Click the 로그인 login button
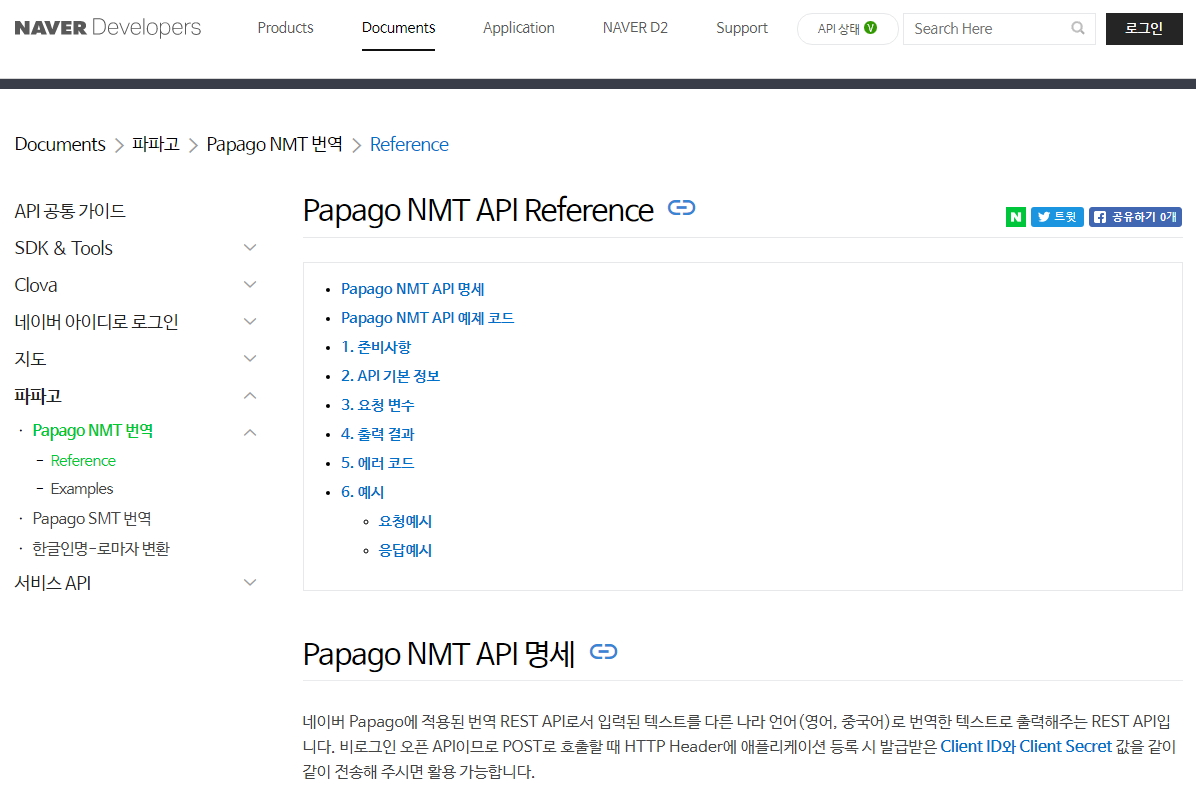1196x785 pixels. pyautogui.click(x=1144, y=29)
